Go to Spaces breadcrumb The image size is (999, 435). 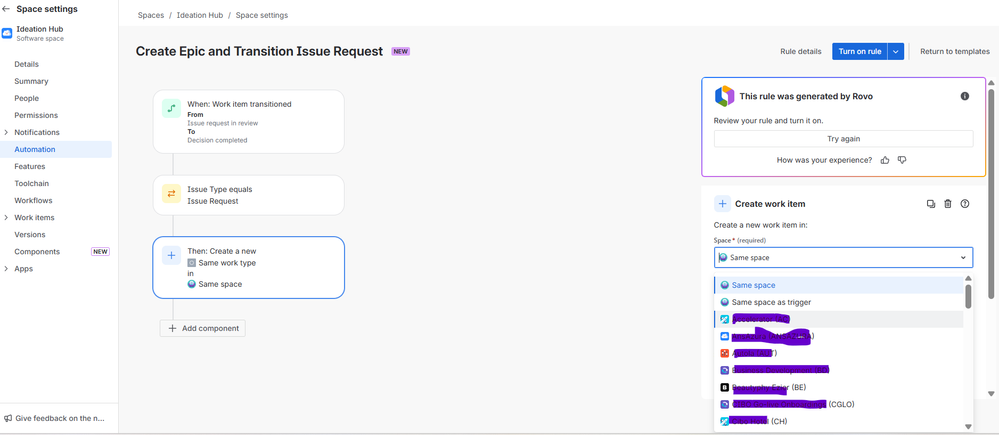(x=150, y=15)
